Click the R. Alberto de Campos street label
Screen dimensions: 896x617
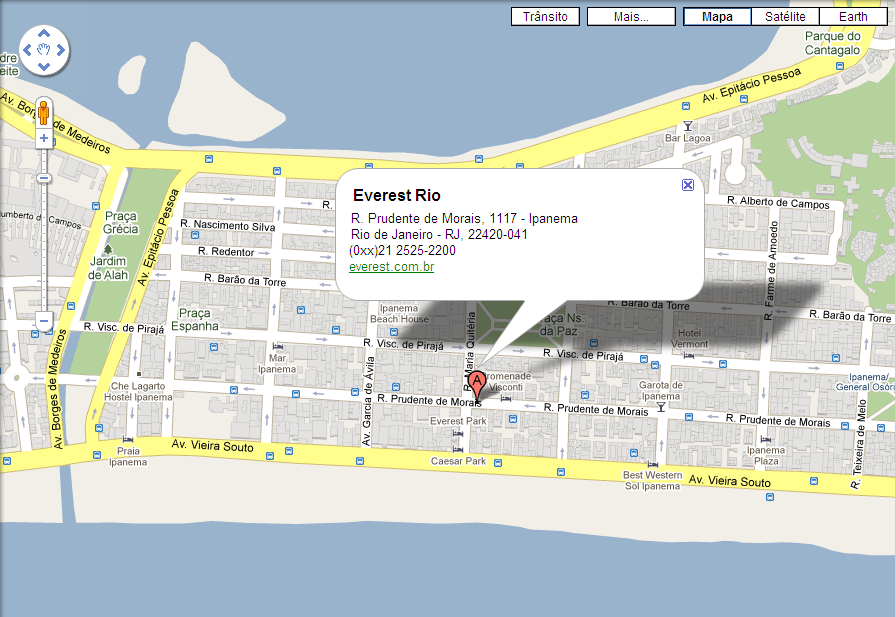(778, 202)
